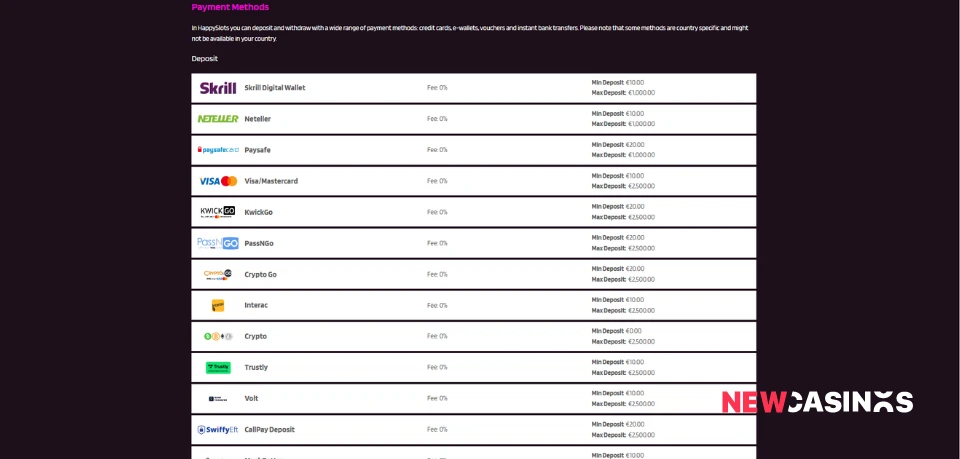Click the Visa/Mastercard logo icon
960x459 pixels.
(218, 181)
